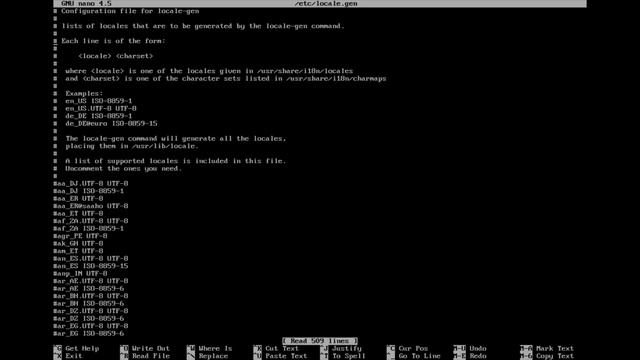
Task: Place cursor on '#ar_AE ISO-8859-6' line
Action: pyautogui.click(x=89, y=289)
